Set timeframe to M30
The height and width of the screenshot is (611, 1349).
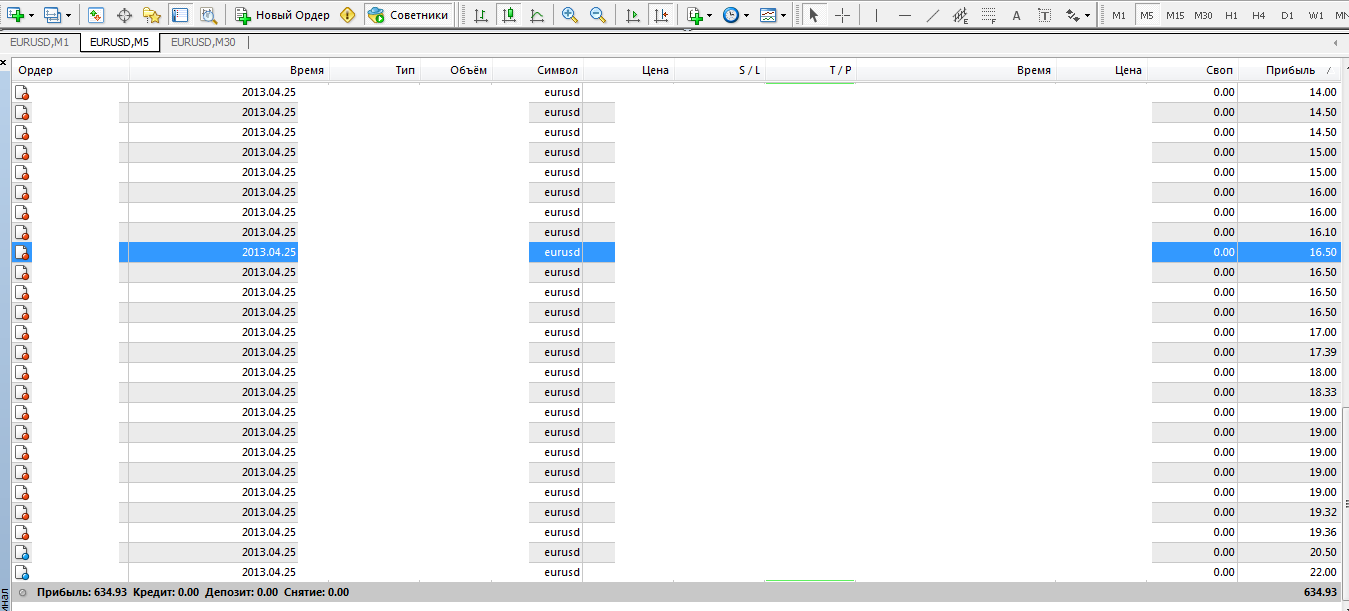pos(1203,15)
